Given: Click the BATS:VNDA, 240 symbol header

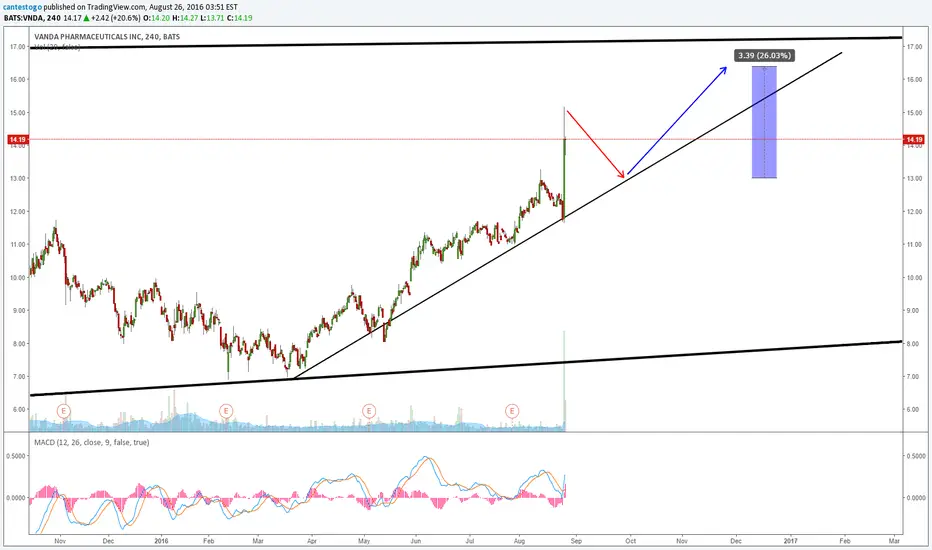Looking at the screenshot, I should click(x=32, y=18).
